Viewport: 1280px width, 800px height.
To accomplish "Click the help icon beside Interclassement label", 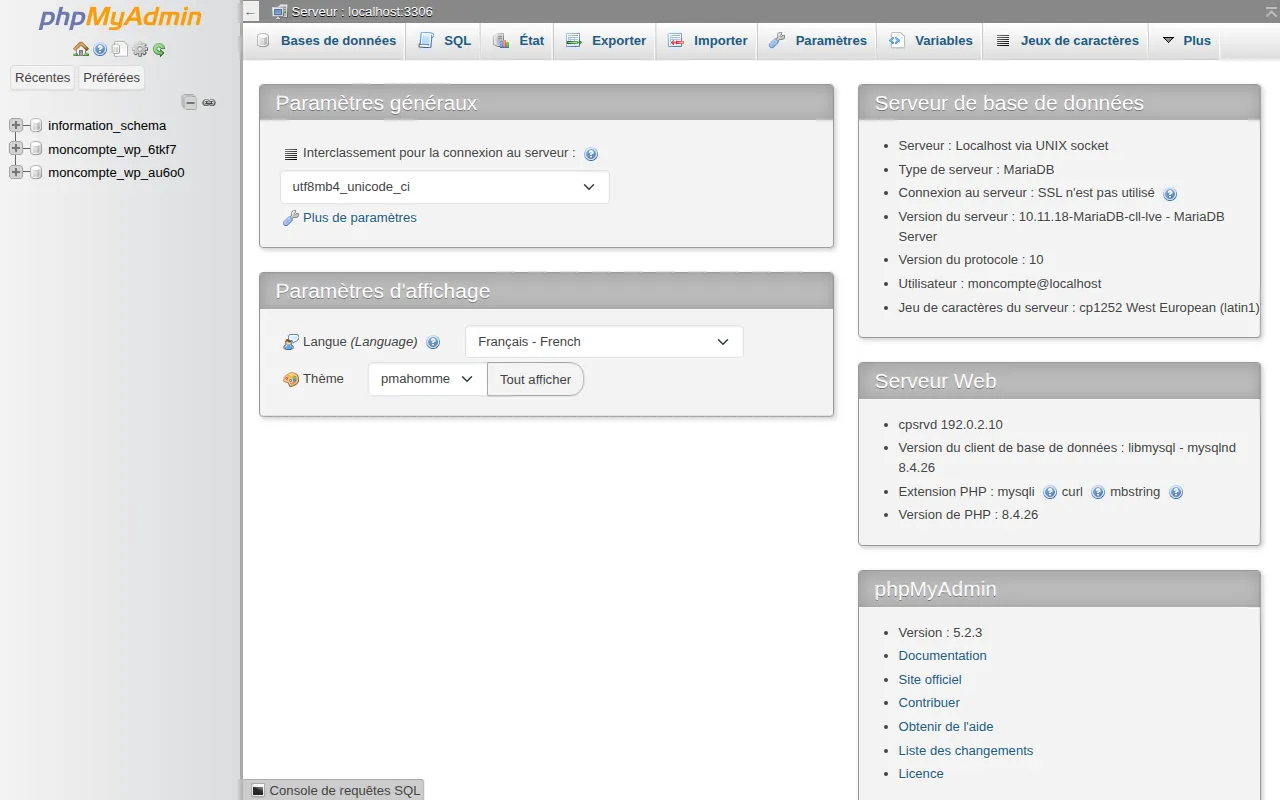I will click(591, 154).
